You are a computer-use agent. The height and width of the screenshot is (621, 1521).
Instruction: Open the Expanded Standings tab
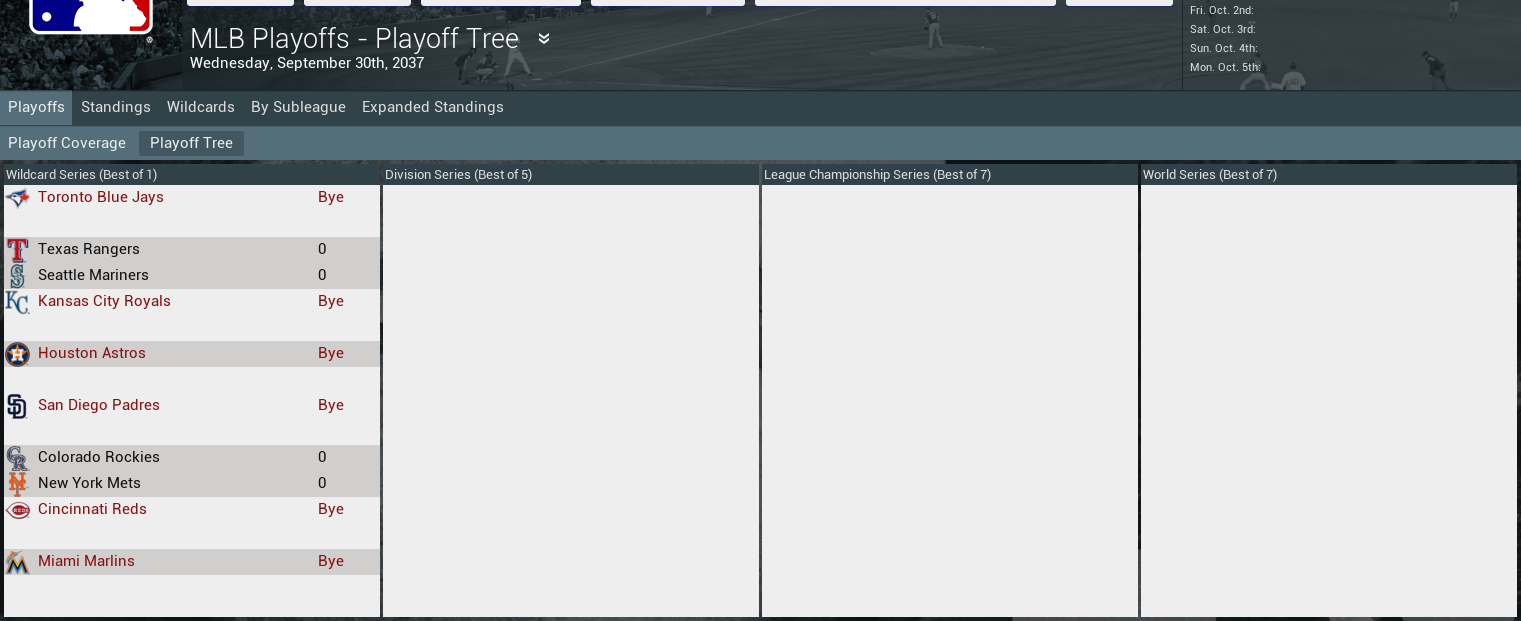[x=433, y=107]
